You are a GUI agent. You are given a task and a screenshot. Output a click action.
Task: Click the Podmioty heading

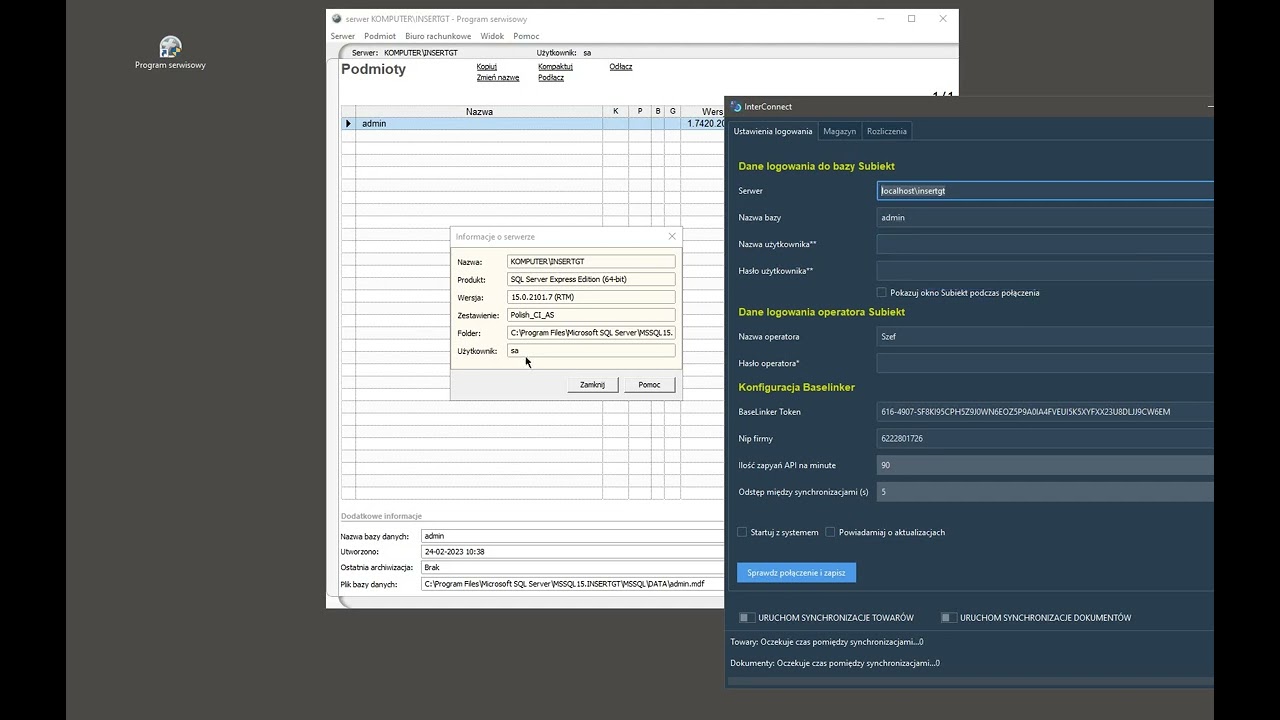pyautogui.click(x=374, y=70)
